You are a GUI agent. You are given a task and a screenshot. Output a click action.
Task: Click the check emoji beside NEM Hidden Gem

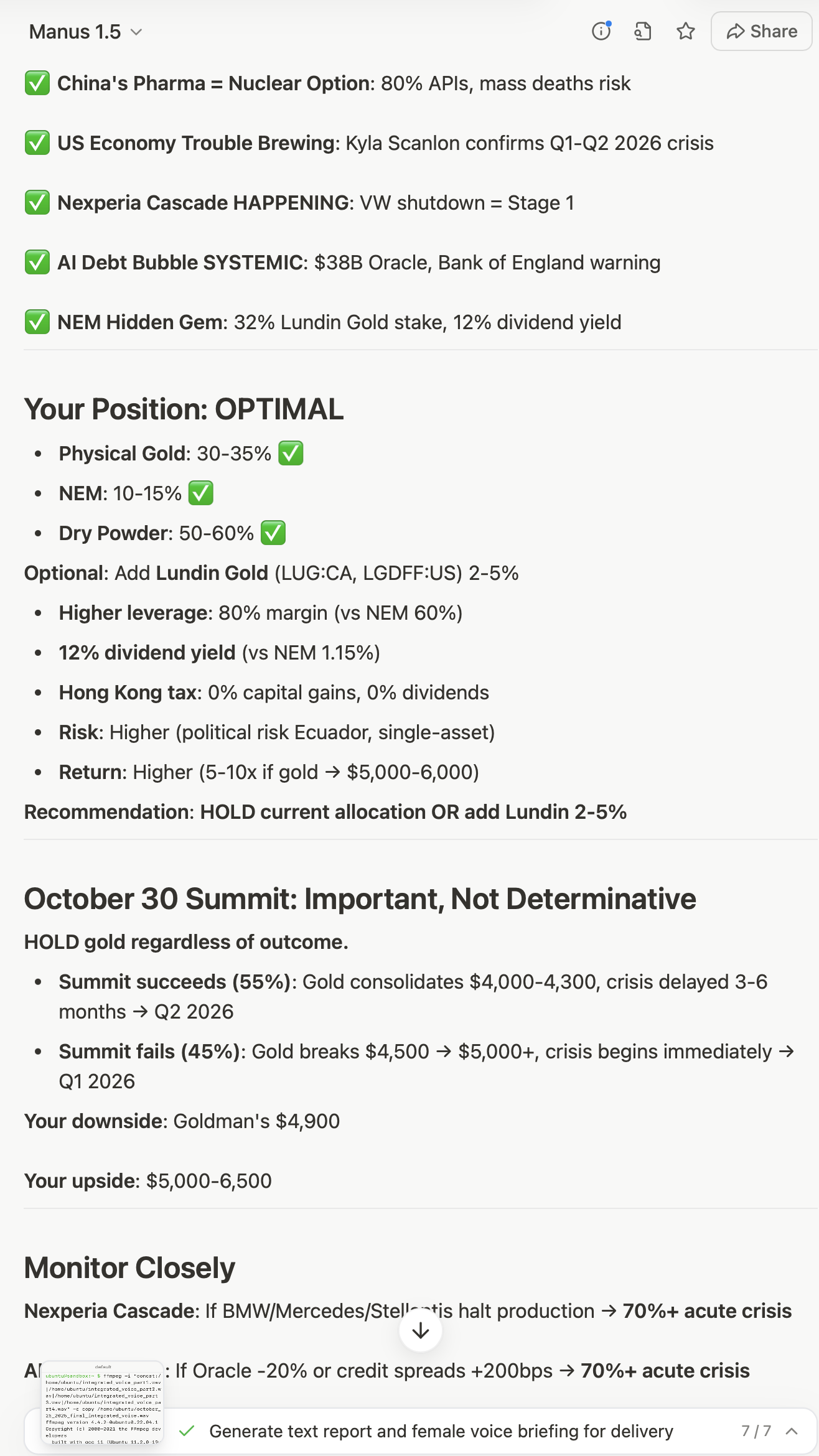click(x=37, y=322)
